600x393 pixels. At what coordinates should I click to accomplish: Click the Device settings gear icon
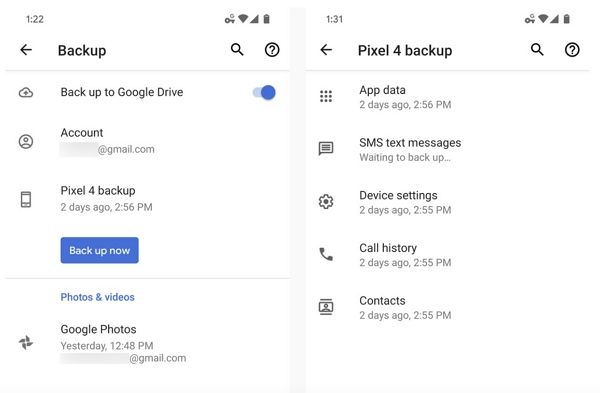[x=326, y=201]
